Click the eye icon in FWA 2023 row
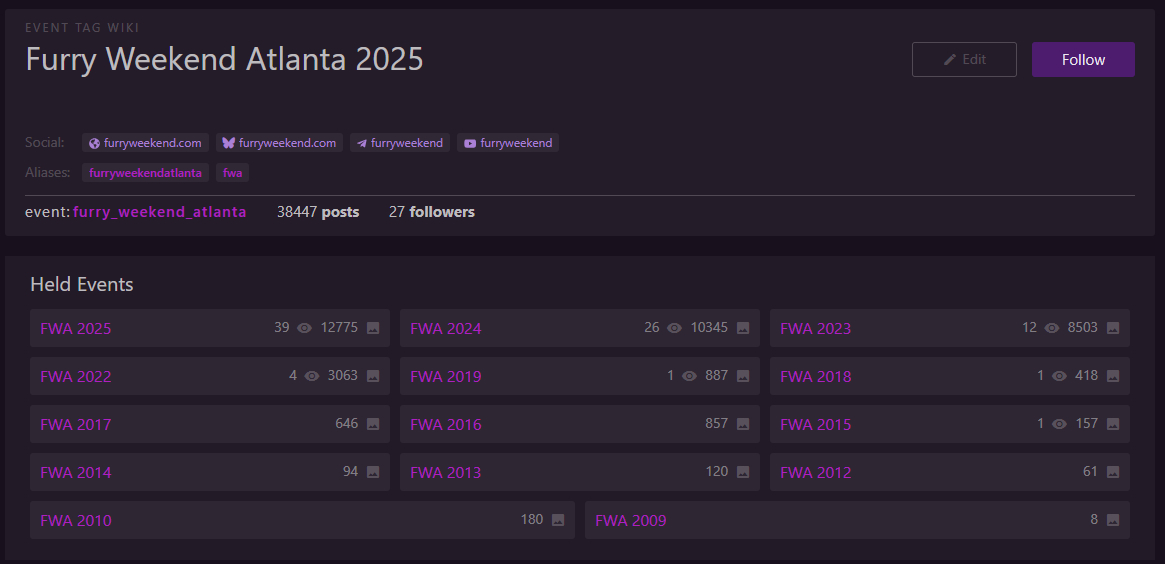 [1052, 328]
